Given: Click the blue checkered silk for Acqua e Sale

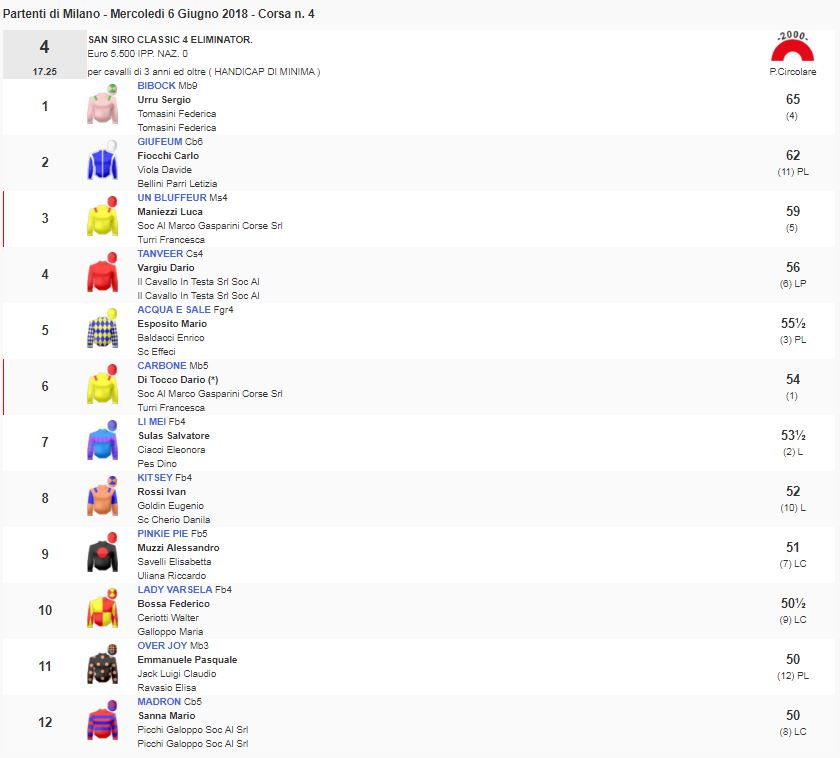Looking at the screenshot, I should click(102, 330).
